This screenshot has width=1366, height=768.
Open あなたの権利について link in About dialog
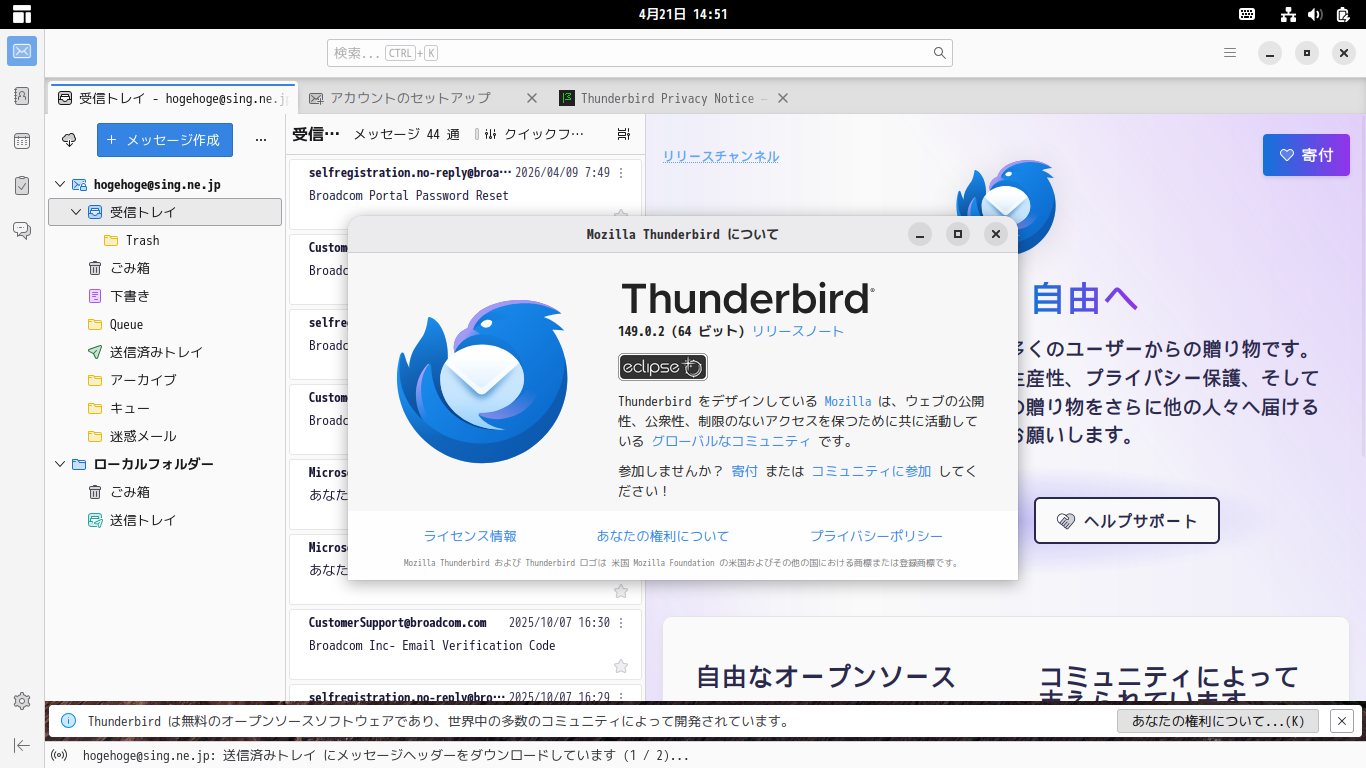(x=663, y=536)
